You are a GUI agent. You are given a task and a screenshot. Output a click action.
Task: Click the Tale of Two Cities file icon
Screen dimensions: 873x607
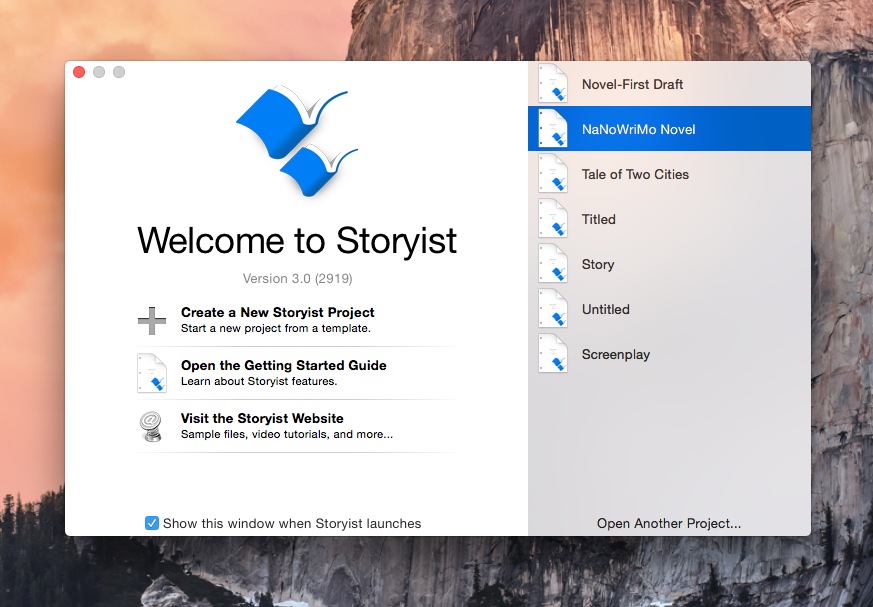pyautogui.click(x=553, y=174)
